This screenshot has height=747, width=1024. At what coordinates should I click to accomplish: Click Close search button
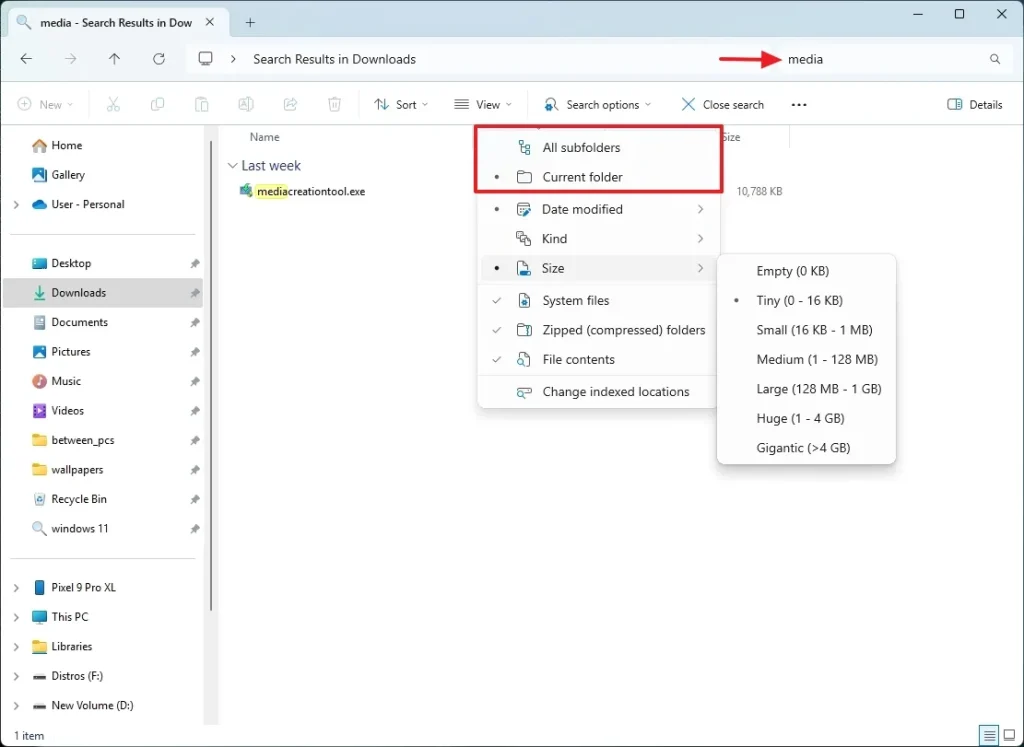click(722, 104)
